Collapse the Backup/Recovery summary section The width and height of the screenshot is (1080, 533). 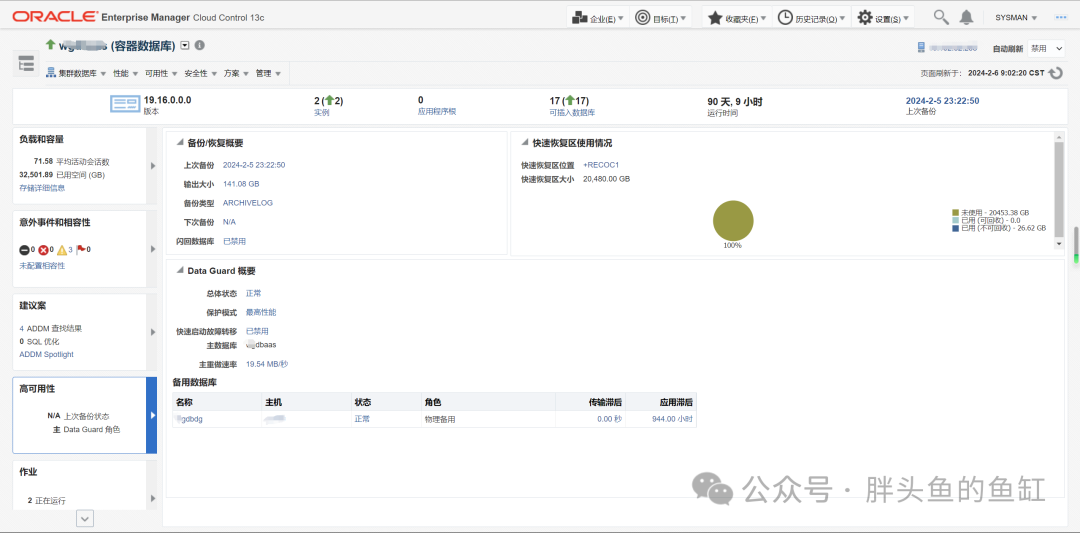click(x=180, y=143)
